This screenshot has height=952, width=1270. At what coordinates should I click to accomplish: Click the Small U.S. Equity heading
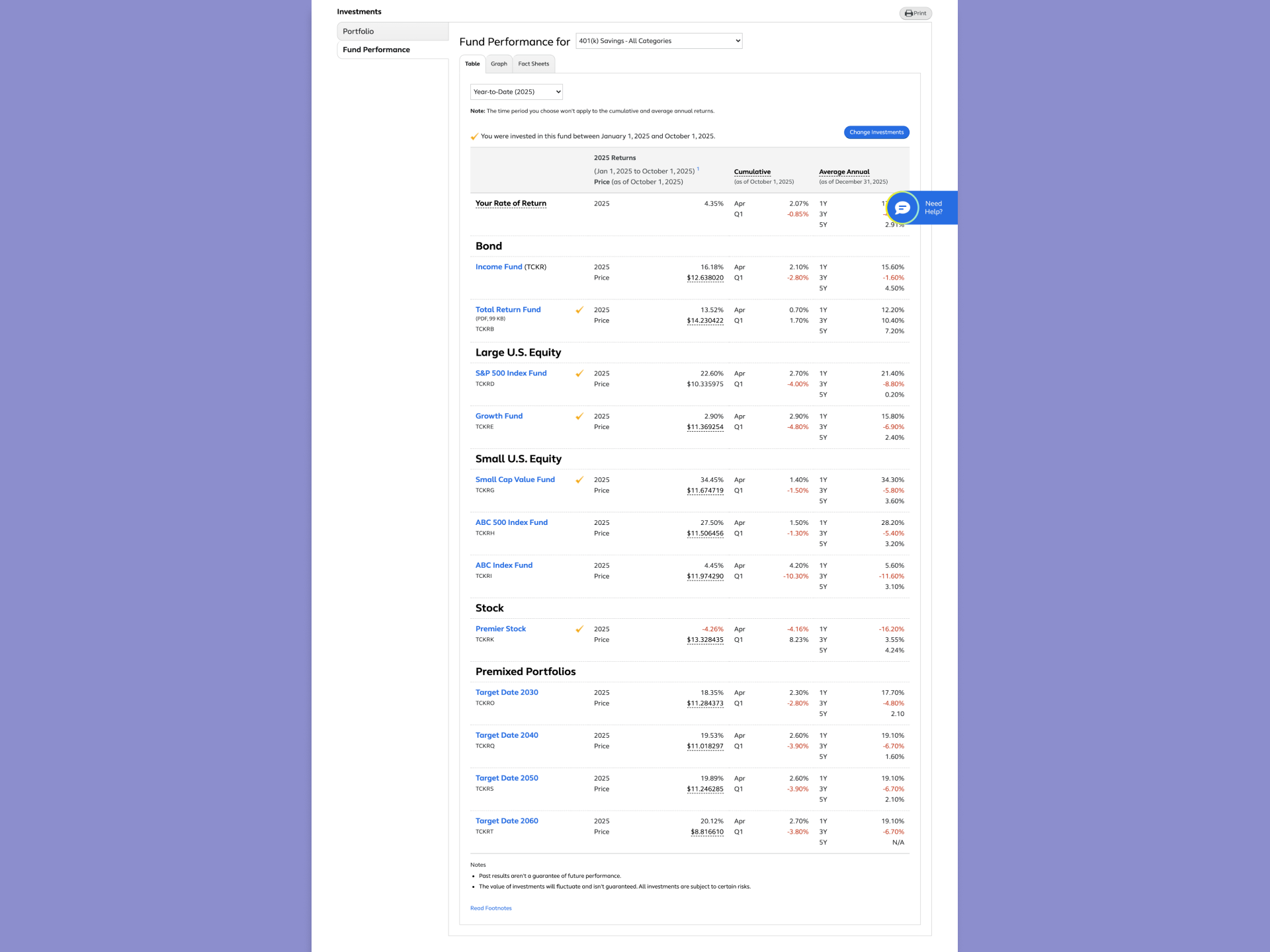tap(519, 459)
